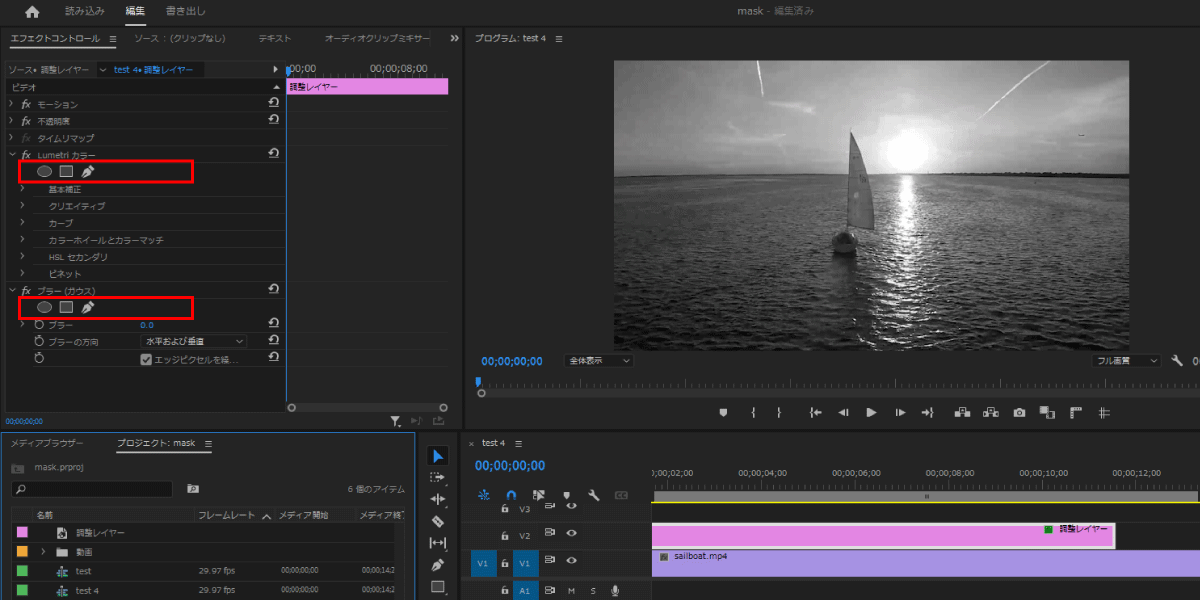Click the project search input field
Image resolution: width=1200 pixels, height=600 pixels.
(92, 489)
